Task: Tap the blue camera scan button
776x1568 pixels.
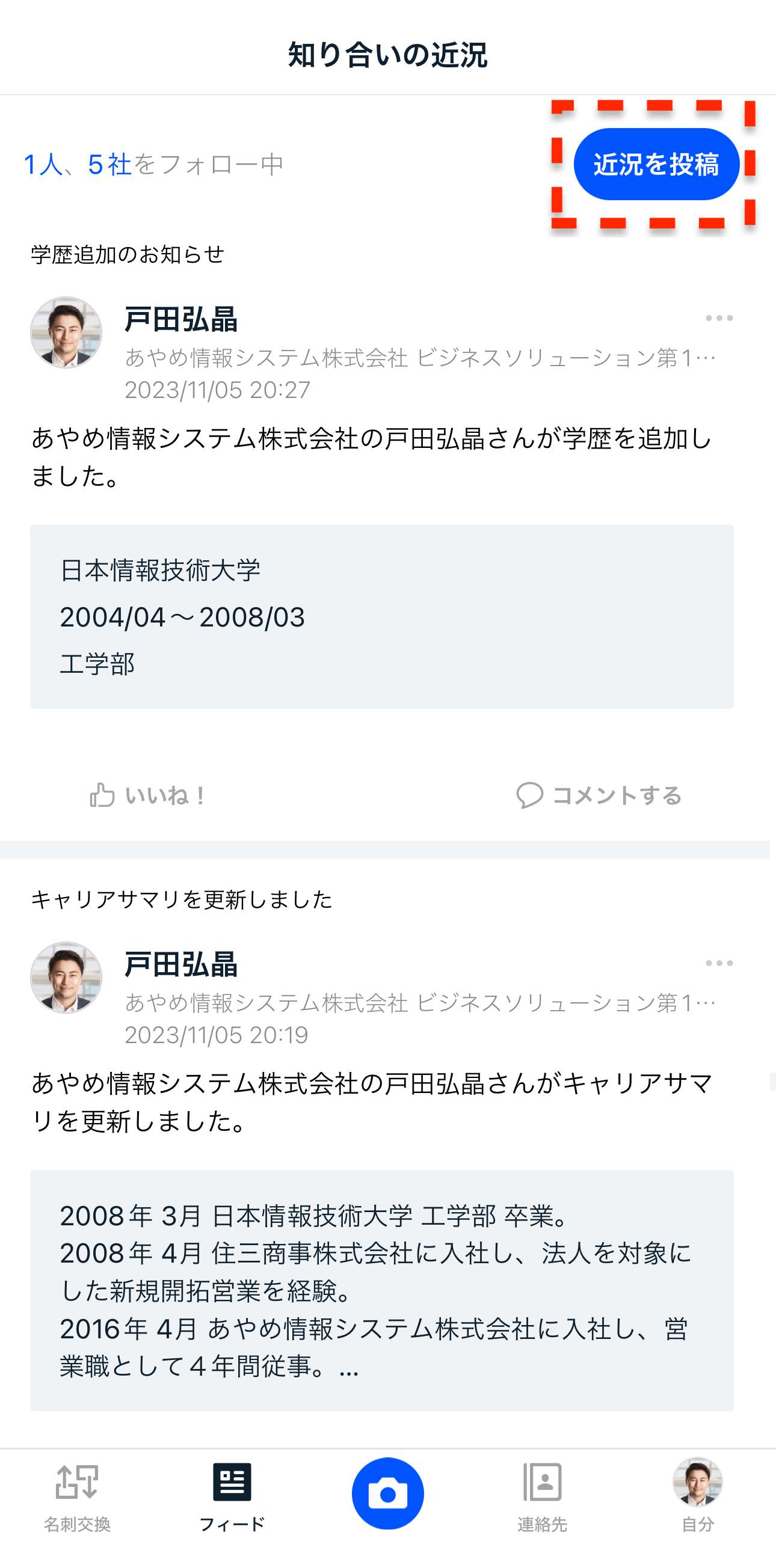Action: coord(387,1493)
